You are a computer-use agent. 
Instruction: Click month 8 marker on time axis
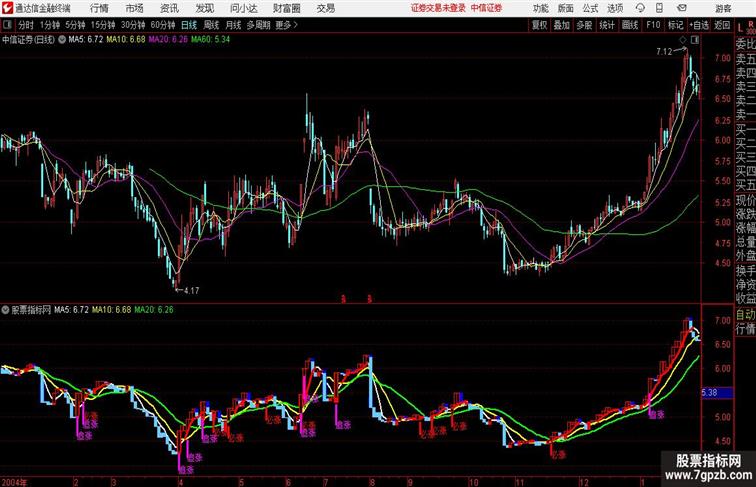point(372,482)
